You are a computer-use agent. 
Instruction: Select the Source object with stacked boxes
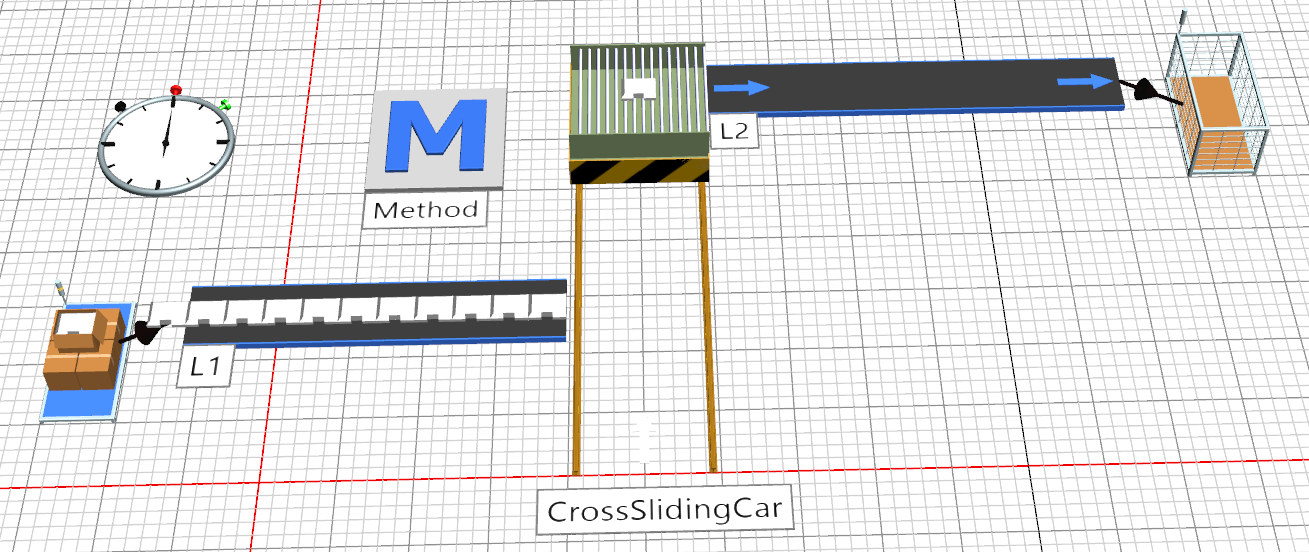pyautogui.click(x=84, y=350)
